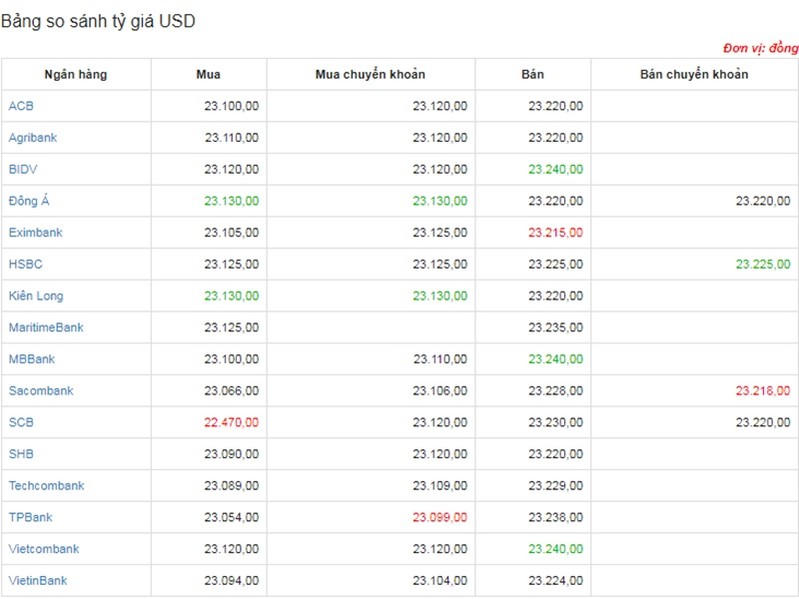Viewport: 799px width, 599px height.
Task: Click the Mua column header
Action: 208,75
